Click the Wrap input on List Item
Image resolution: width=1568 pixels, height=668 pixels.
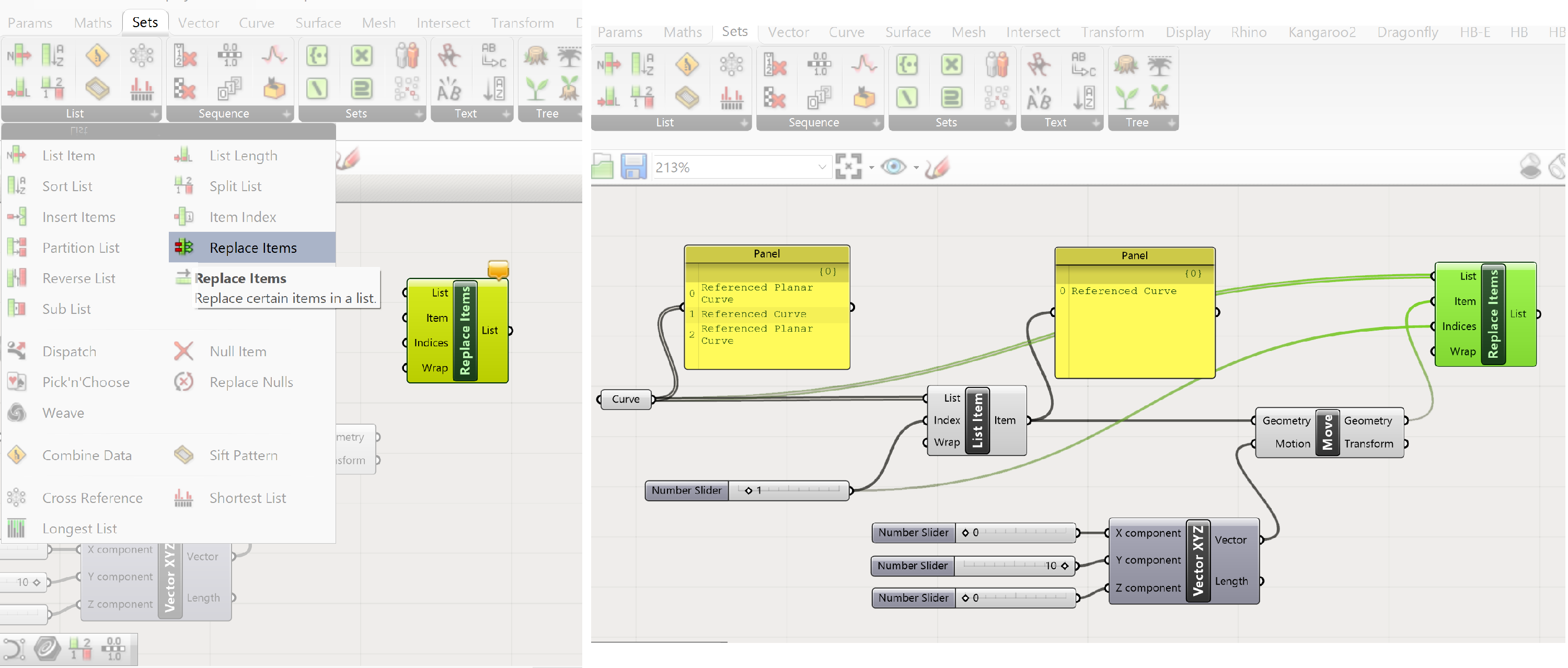946,442
